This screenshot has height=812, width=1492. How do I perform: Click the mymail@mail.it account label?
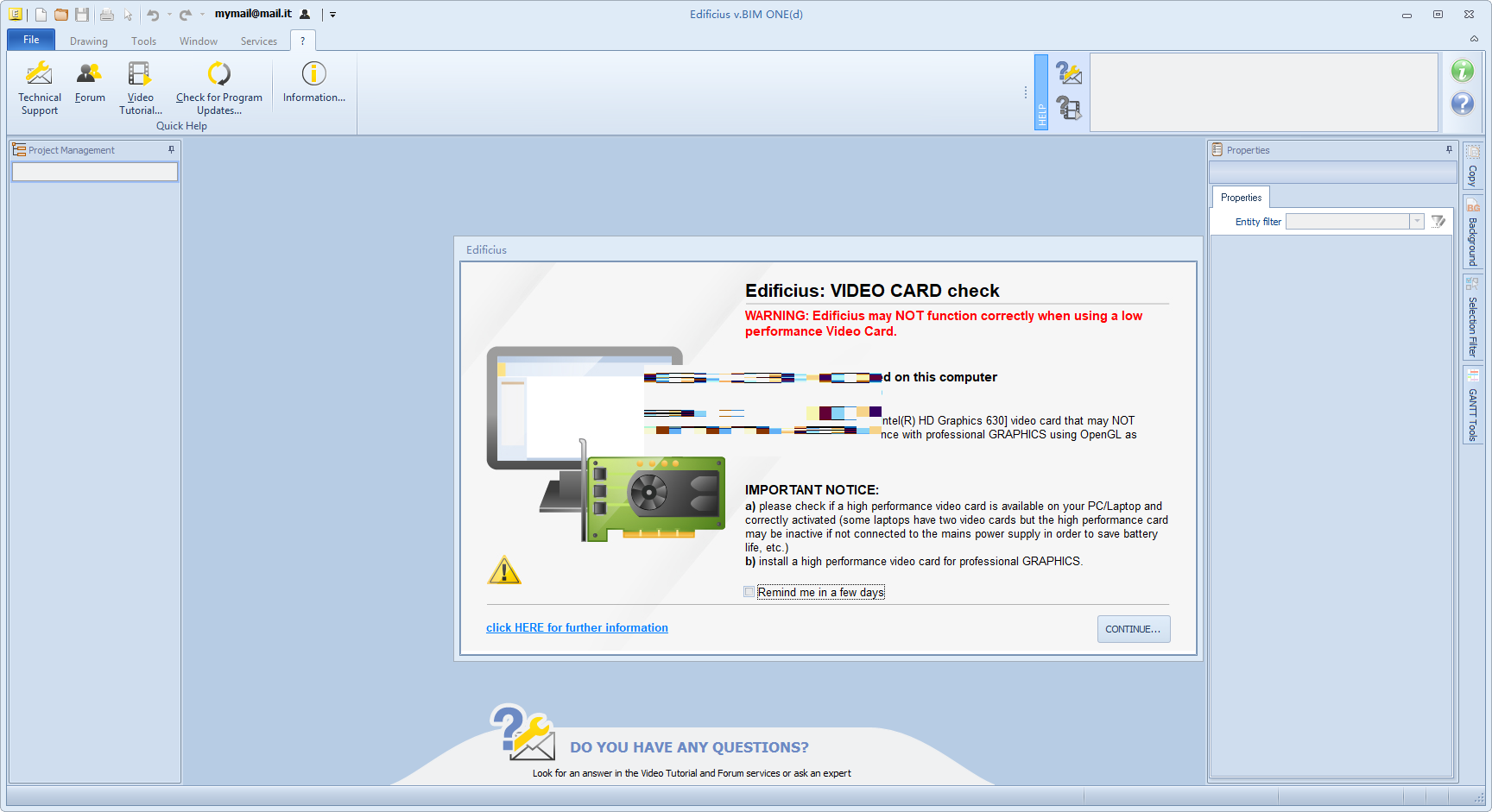tap(253, 14)
